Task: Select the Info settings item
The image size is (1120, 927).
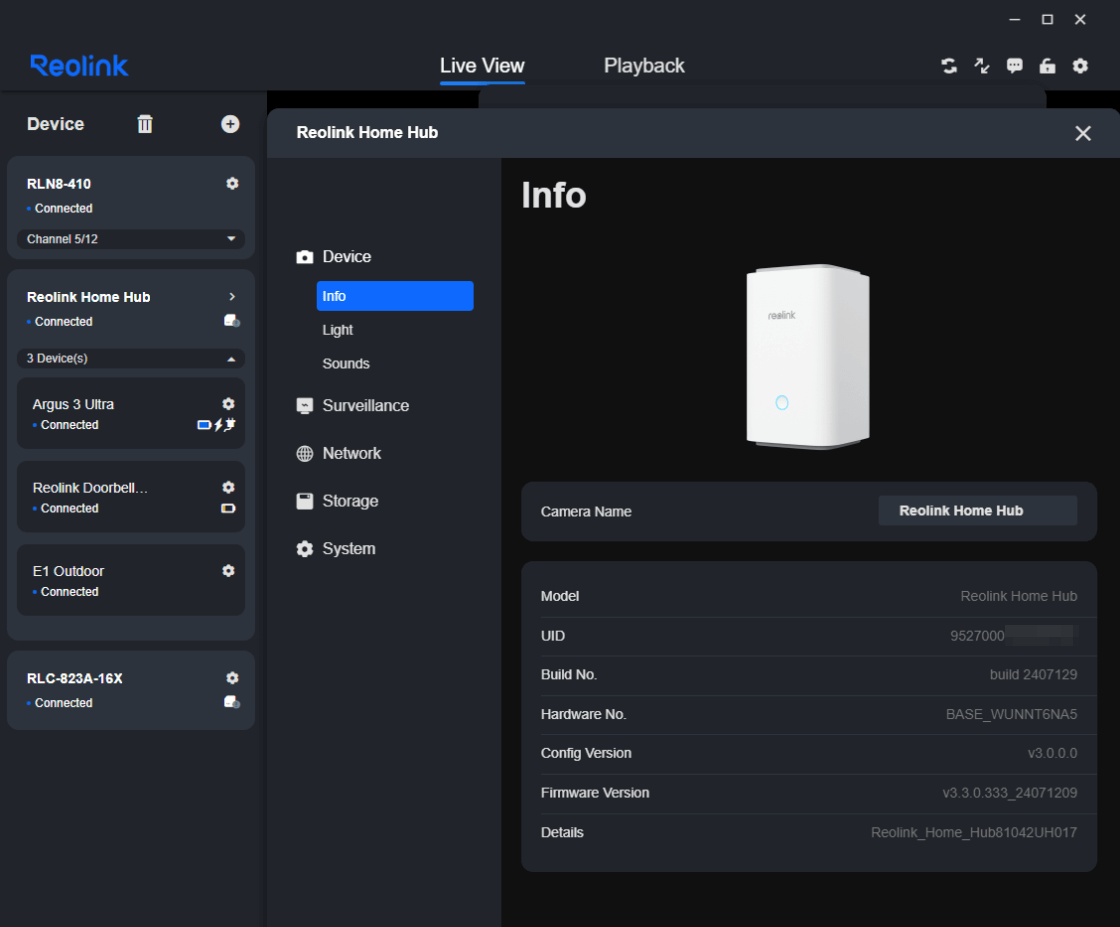Action: 395,296
